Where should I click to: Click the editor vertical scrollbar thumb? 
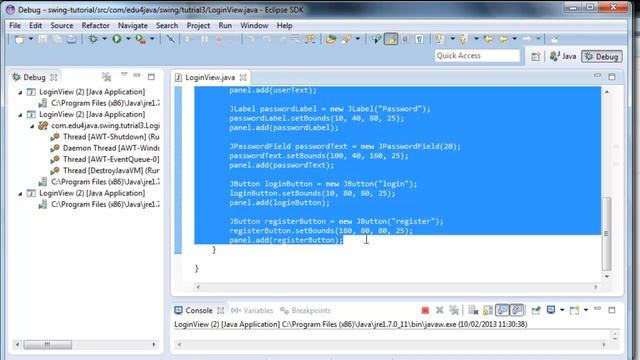pos(607,233)
